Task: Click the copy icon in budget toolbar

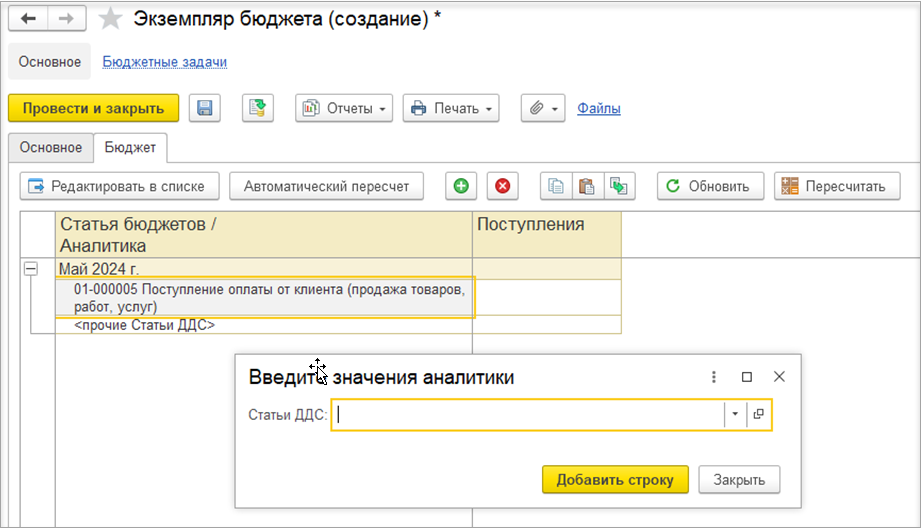Action: coord(556,186)
